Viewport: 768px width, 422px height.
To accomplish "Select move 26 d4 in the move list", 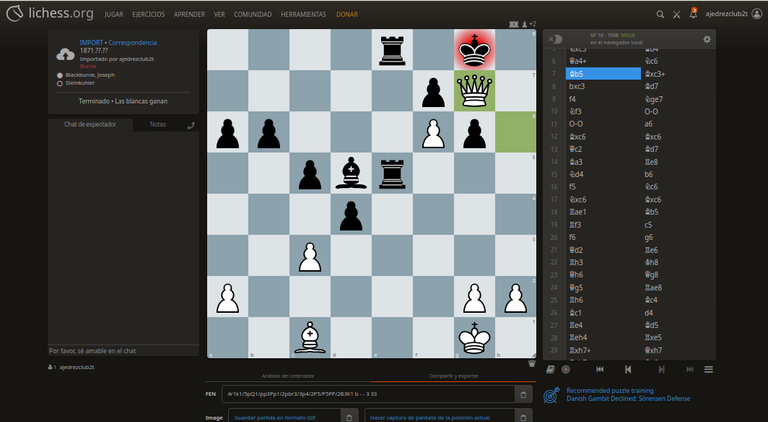I will (x=678, y=313).
